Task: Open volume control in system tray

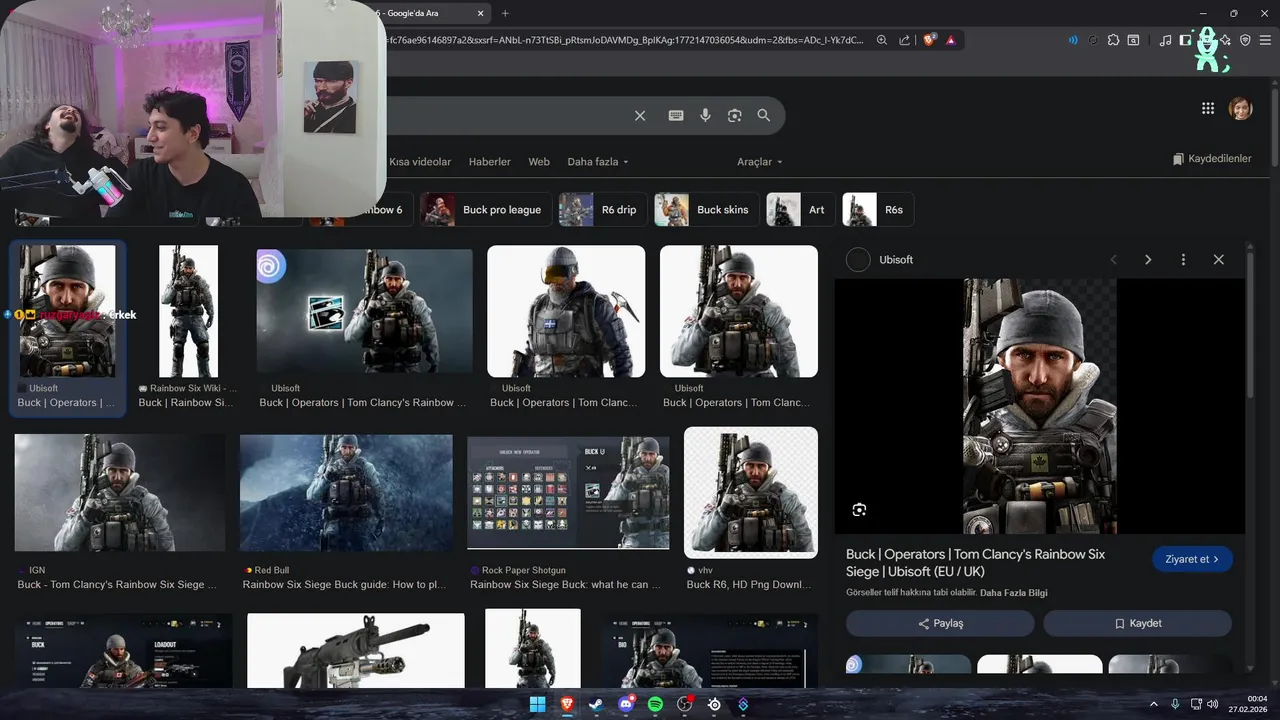Action: tap(1213, 704)
